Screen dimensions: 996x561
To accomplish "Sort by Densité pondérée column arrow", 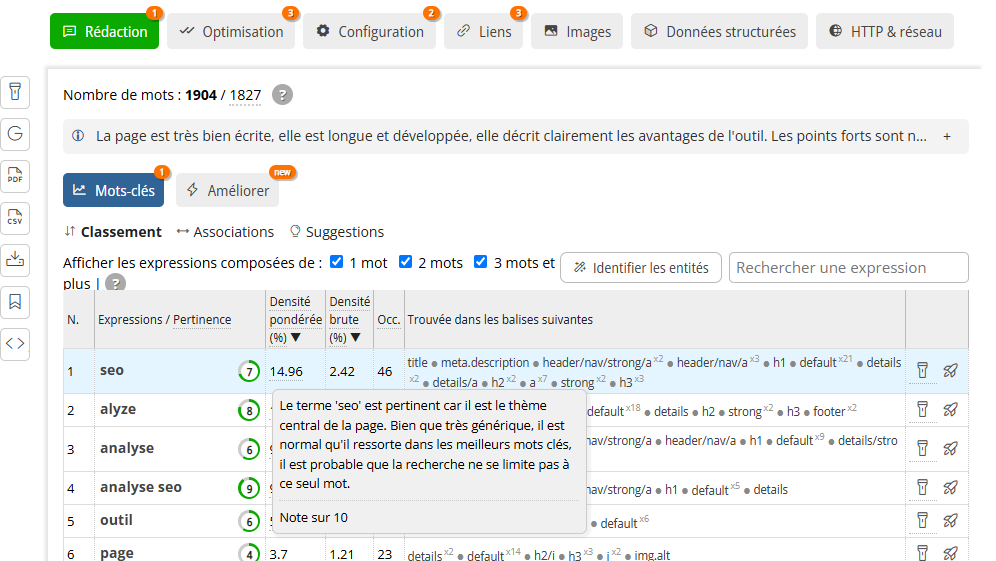I will tap(295, 338).
